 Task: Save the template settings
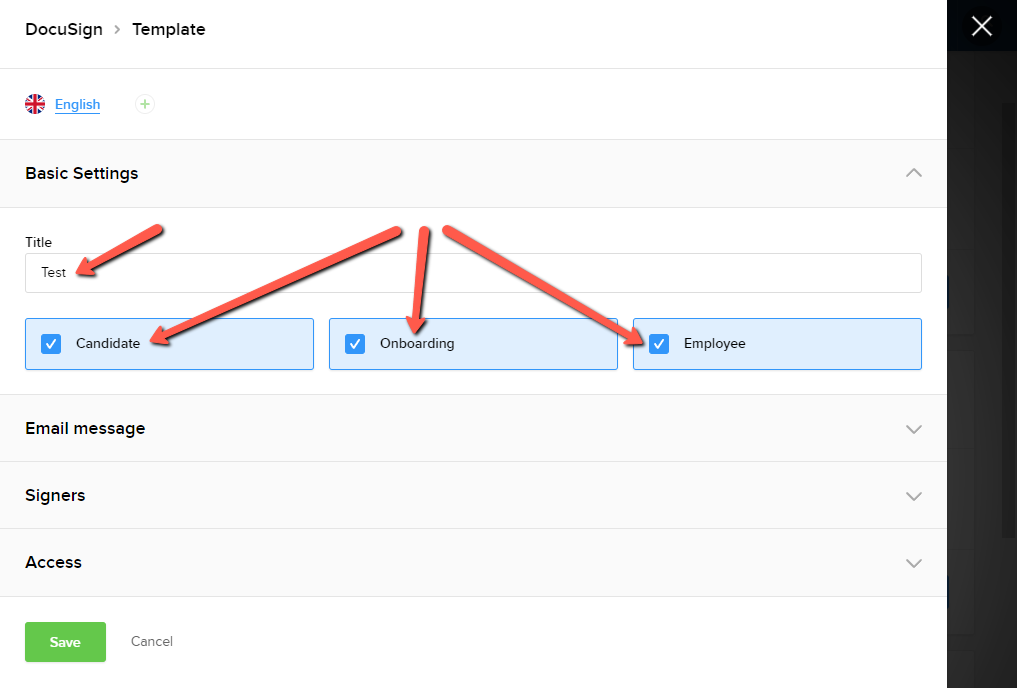coord(65,641)
